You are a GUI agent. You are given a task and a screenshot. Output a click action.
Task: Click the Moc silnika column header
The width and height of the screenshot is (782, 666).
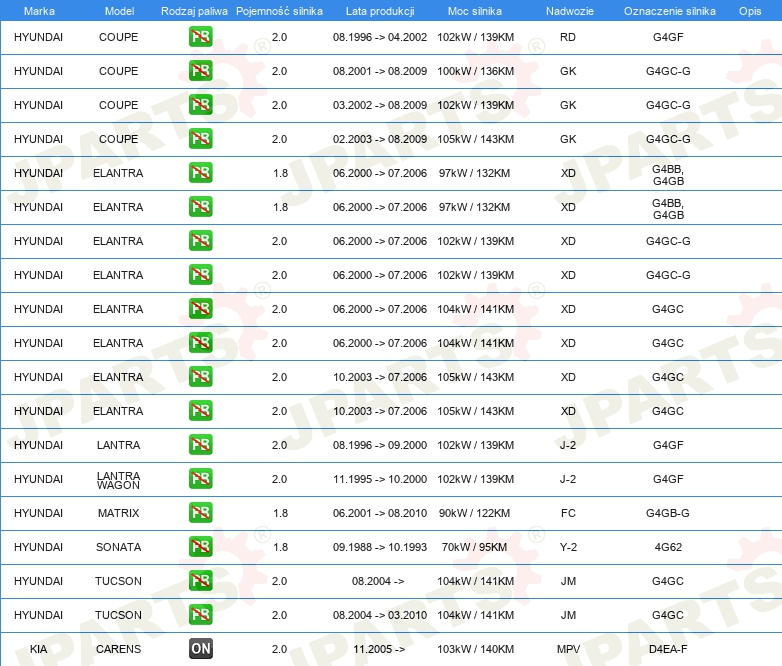[x=475, y=10]
